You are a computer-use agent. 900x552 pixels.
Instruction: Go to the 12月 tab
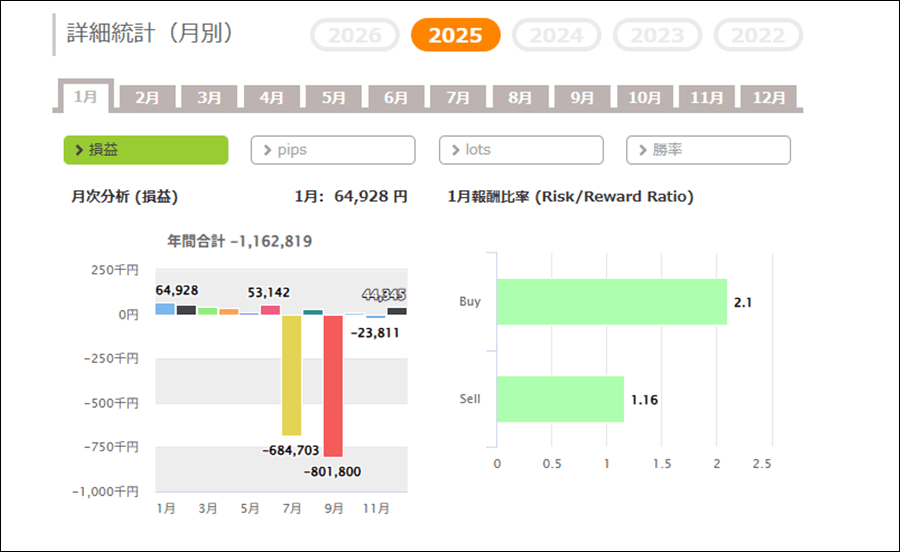769,98
